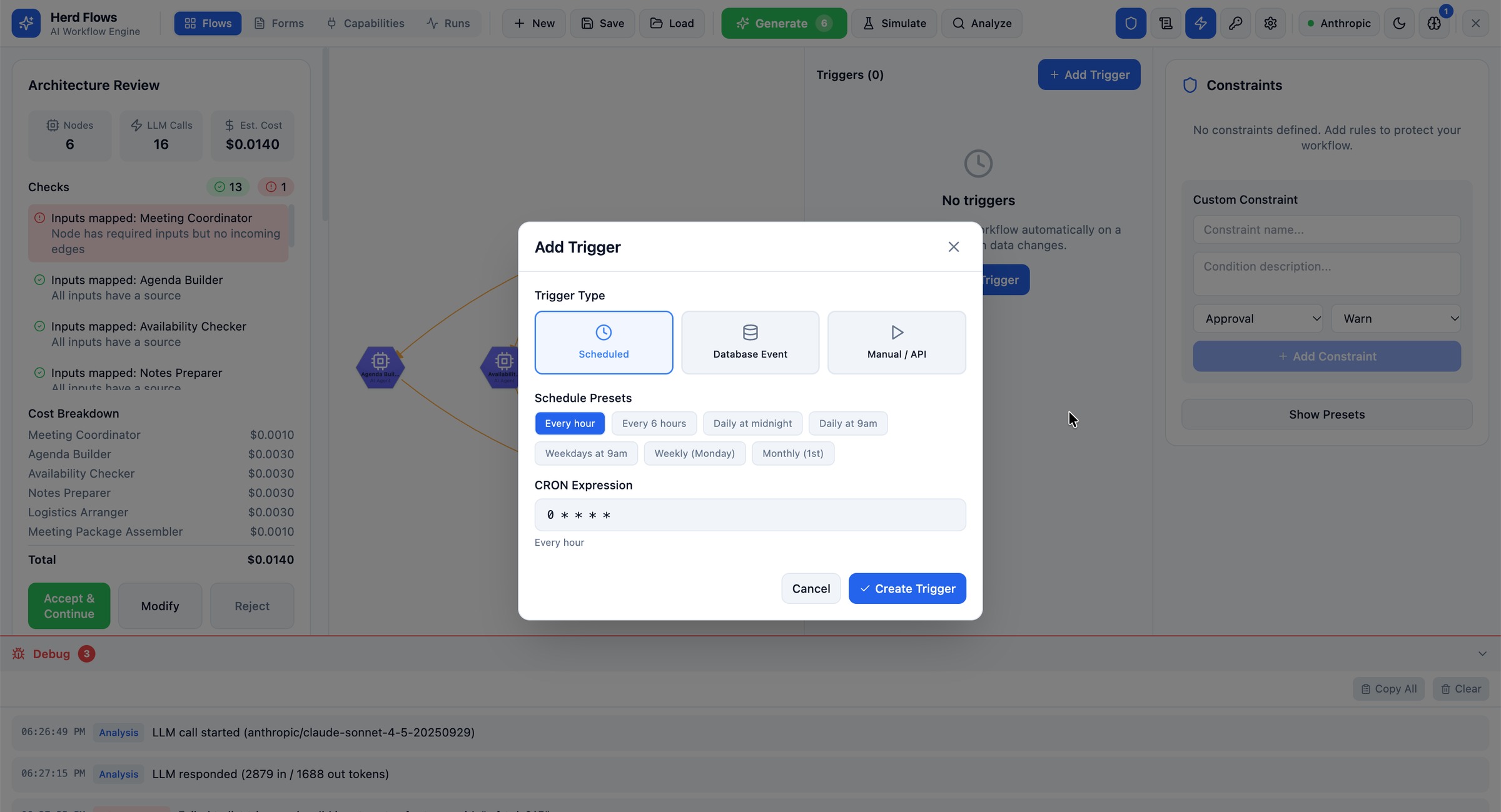This screenshot has height=812, width=1501.
Task: Open the shield constraints icon in toolbar
Action: pyautogui.click(x=1131, y=23)
